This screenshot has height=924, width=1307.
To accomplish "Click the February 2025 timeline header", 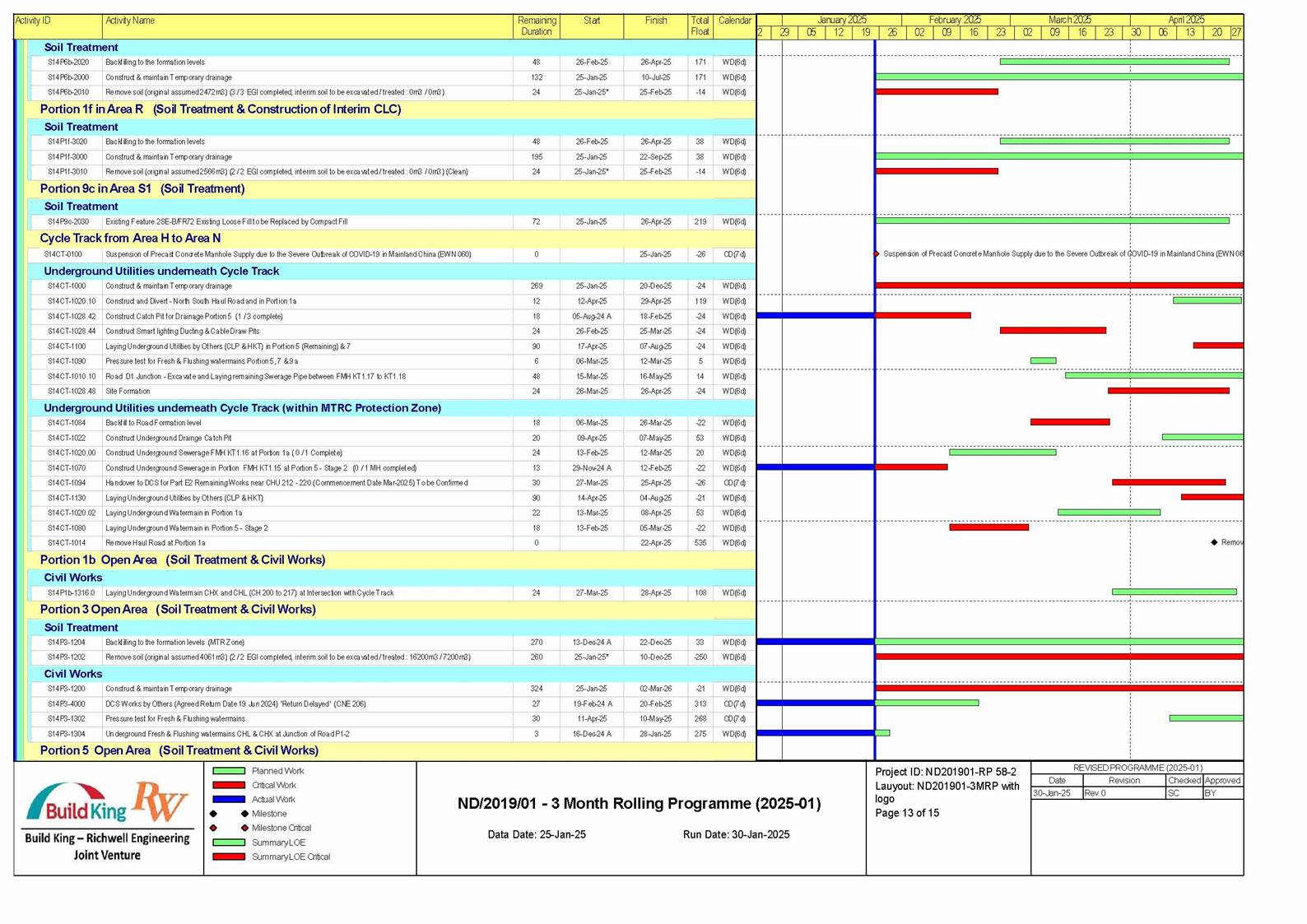I will tap(955, 20).
